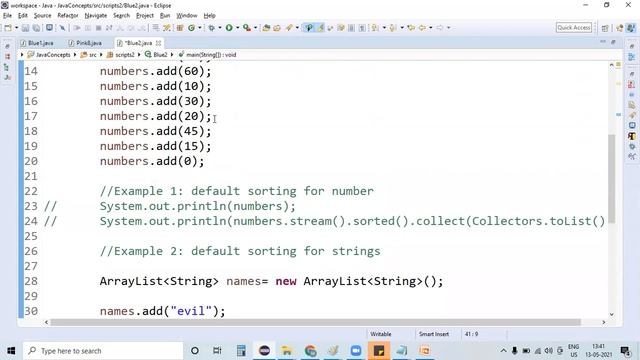This screenshot has width=640, height=360.
Task: Open the Refactor menu
Action: [x=68, y=16]
